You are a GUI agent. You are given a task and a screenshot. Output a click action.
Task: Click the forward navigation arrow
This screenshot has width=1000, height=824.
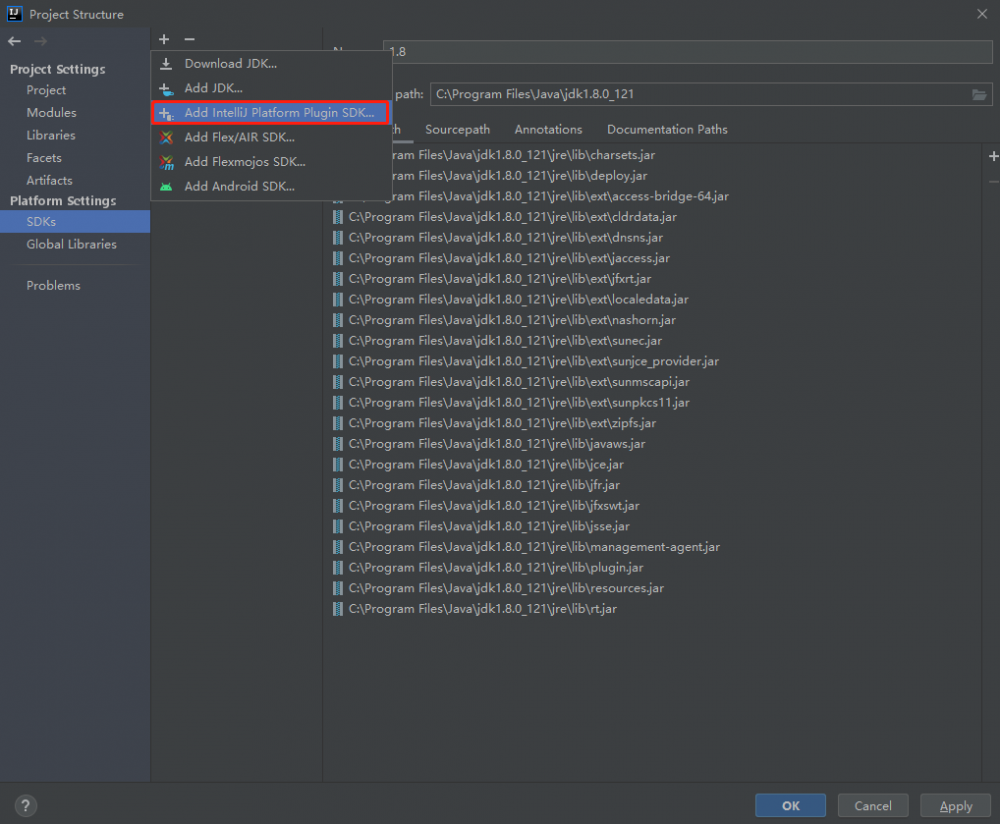(38, 41)
